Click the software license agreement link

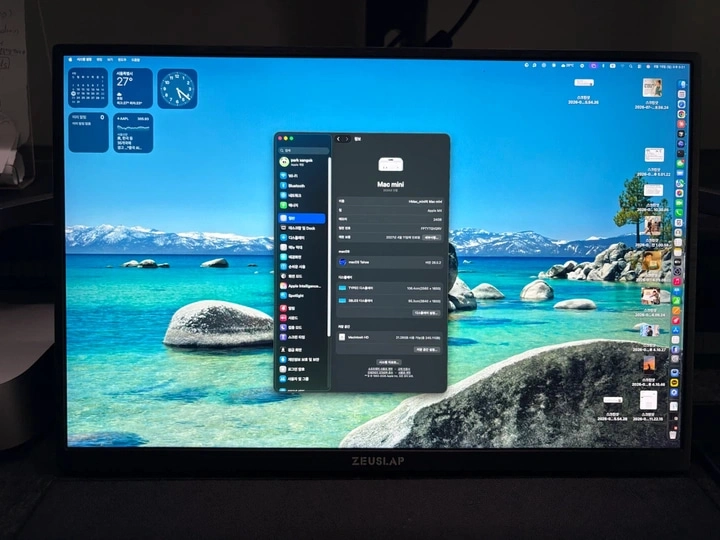(379, 369)
